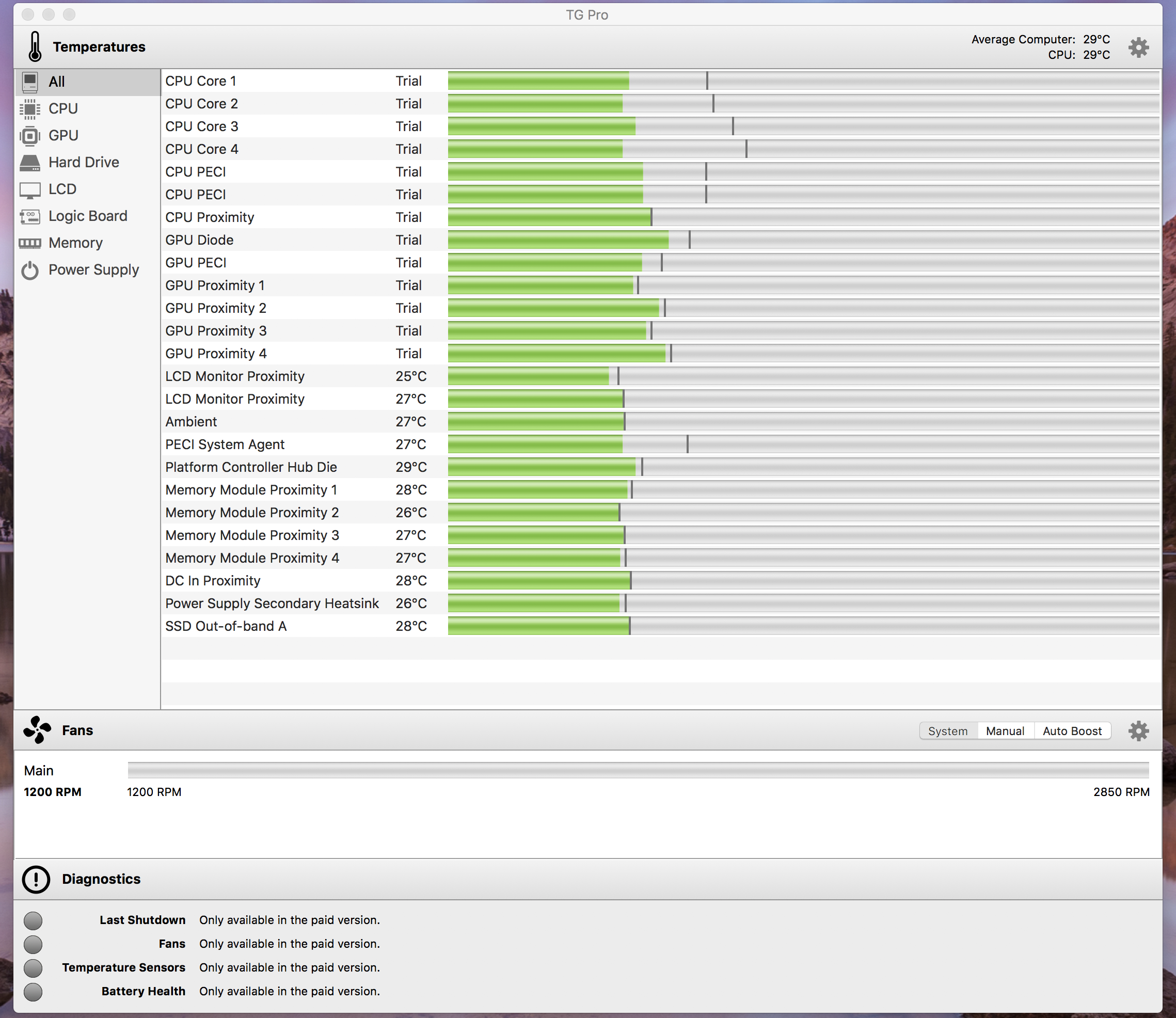Open Temperatures settings gear
1176x1018 pixels.
1138,47
